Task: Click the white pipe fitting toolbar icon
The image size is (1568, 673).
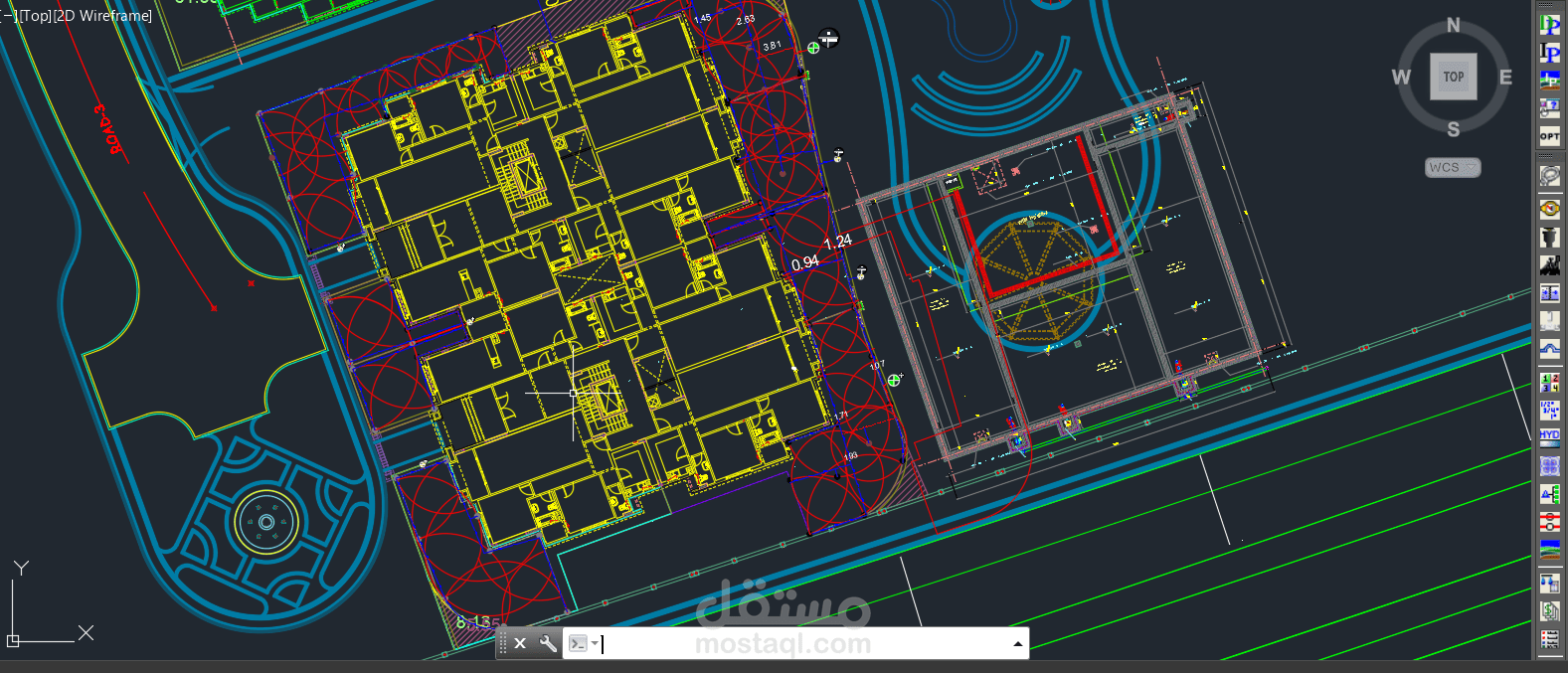Action: tap(1549, 320)
